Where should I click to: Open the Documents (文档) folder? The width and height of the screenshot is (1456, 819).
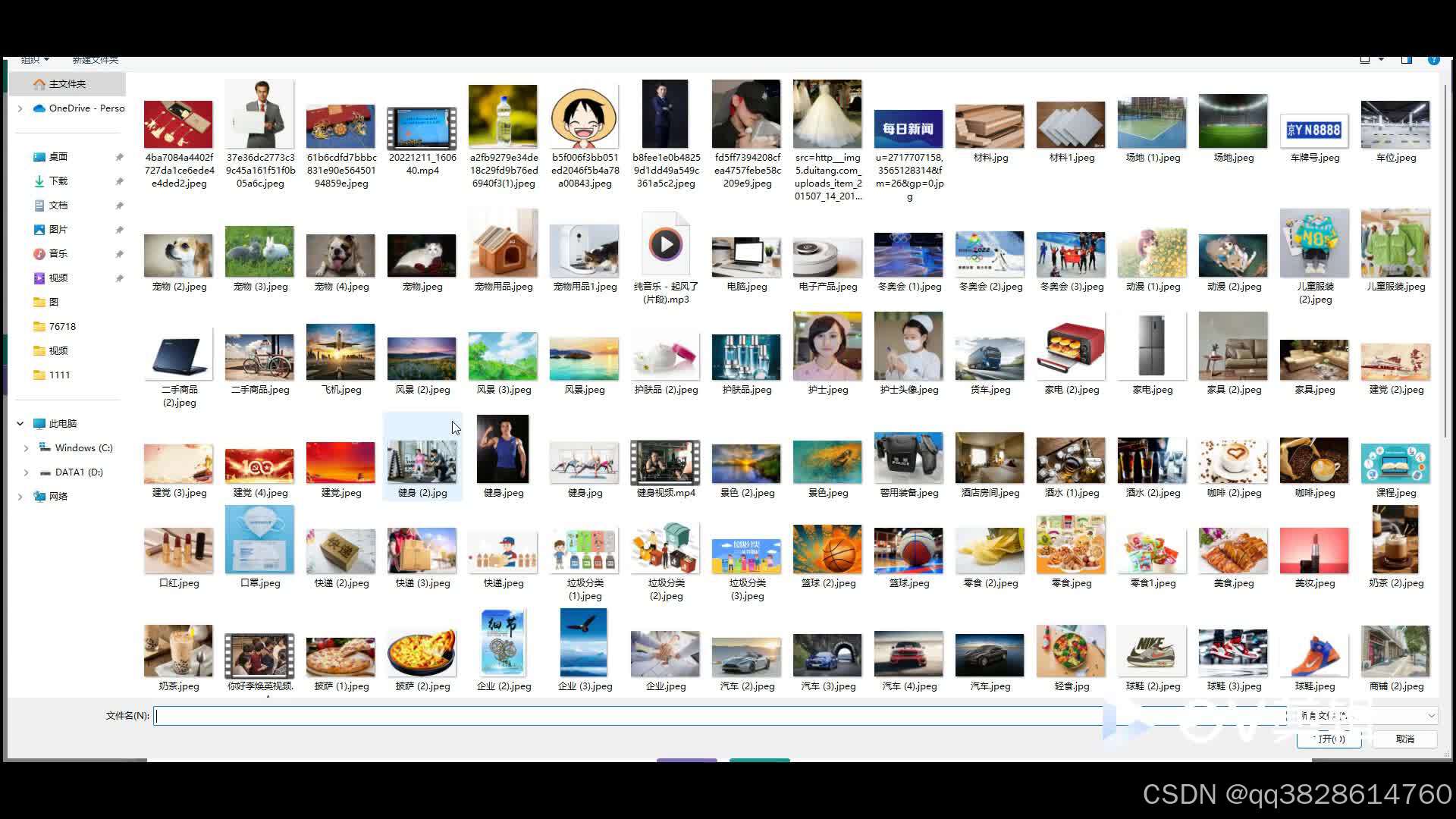pyautogui.click(x=58, y=206)
